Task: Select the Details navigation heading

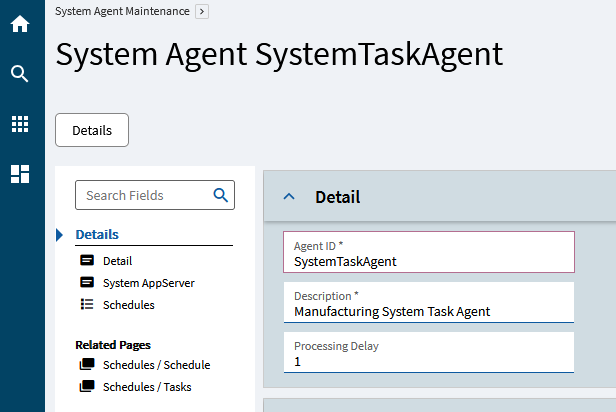Action: 97,234
